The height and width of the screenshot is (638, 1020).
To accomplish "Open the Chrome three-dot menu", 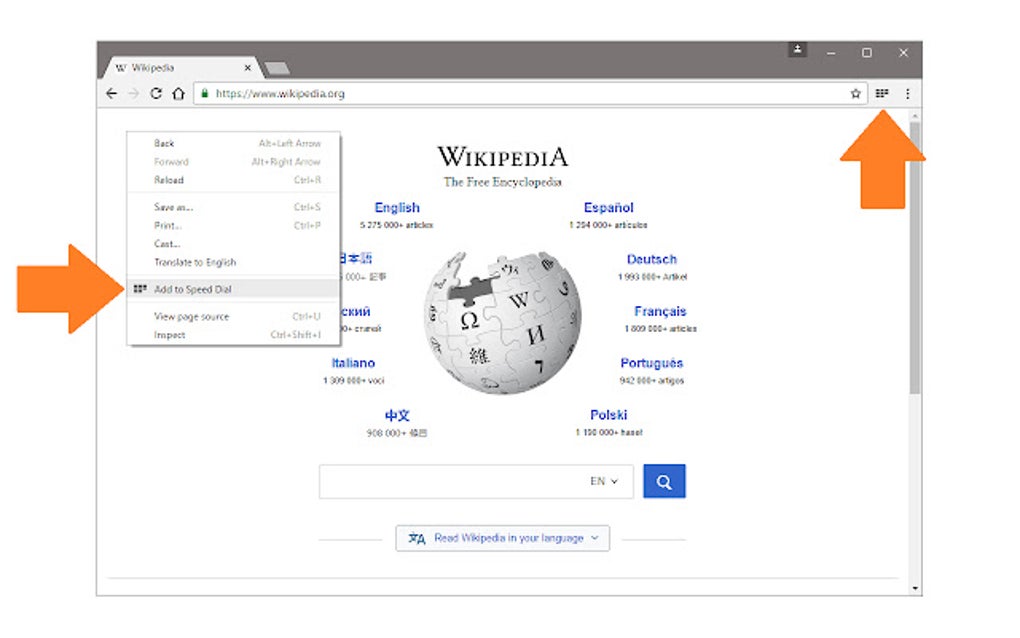I will tap(907, 94).
